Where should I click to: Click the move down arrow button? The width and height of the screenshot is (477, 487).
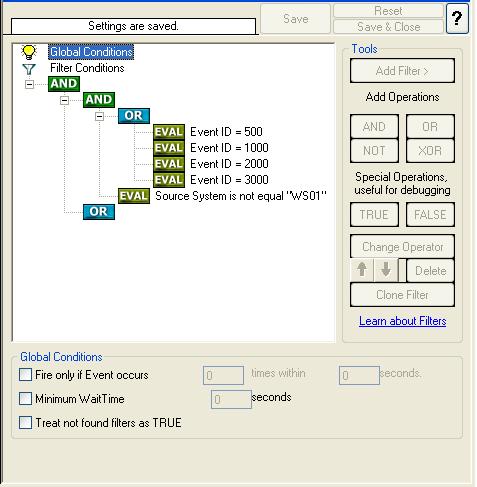[386, 270]
